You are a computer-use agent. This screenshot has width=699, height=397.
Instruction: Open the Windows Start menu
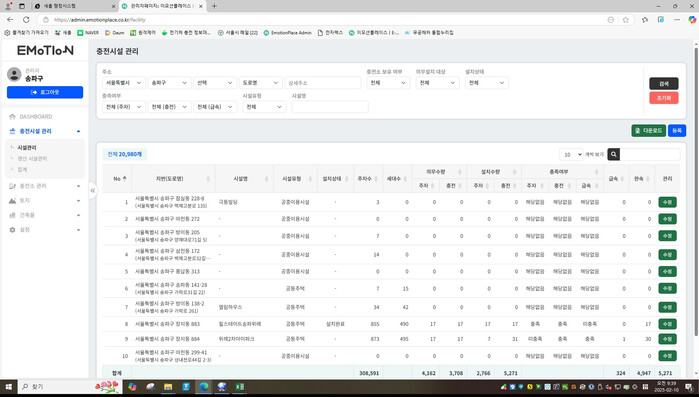[x=8, y=387]
